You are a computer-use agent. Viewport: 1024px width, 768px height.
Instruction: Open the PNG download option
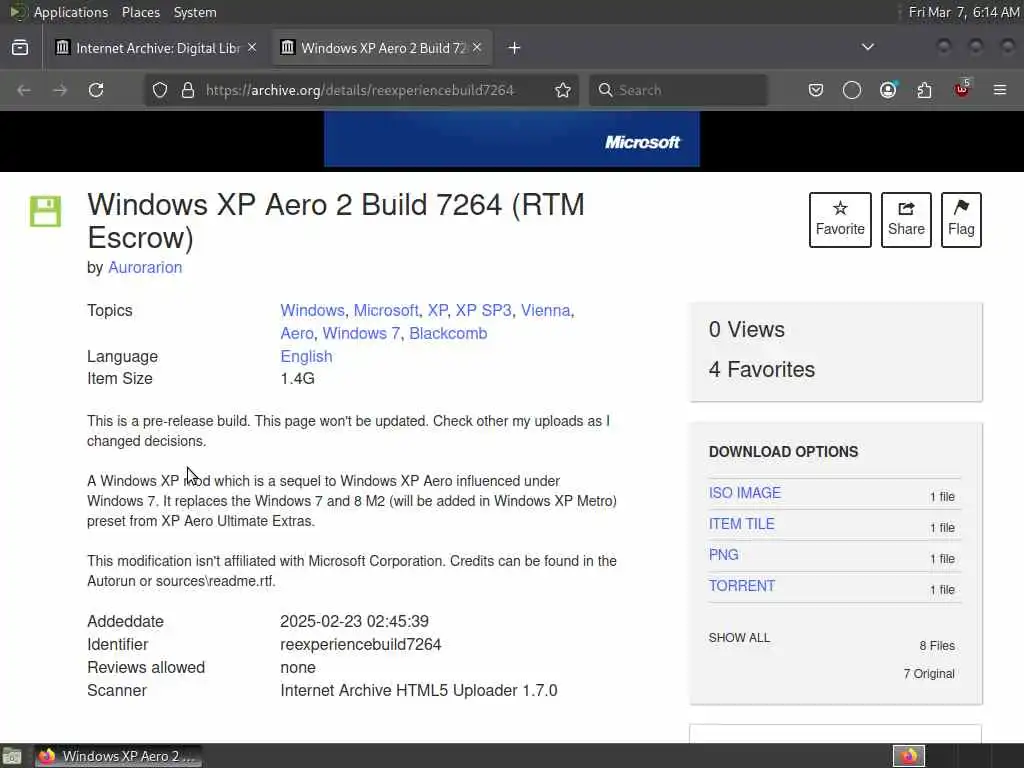724,555
